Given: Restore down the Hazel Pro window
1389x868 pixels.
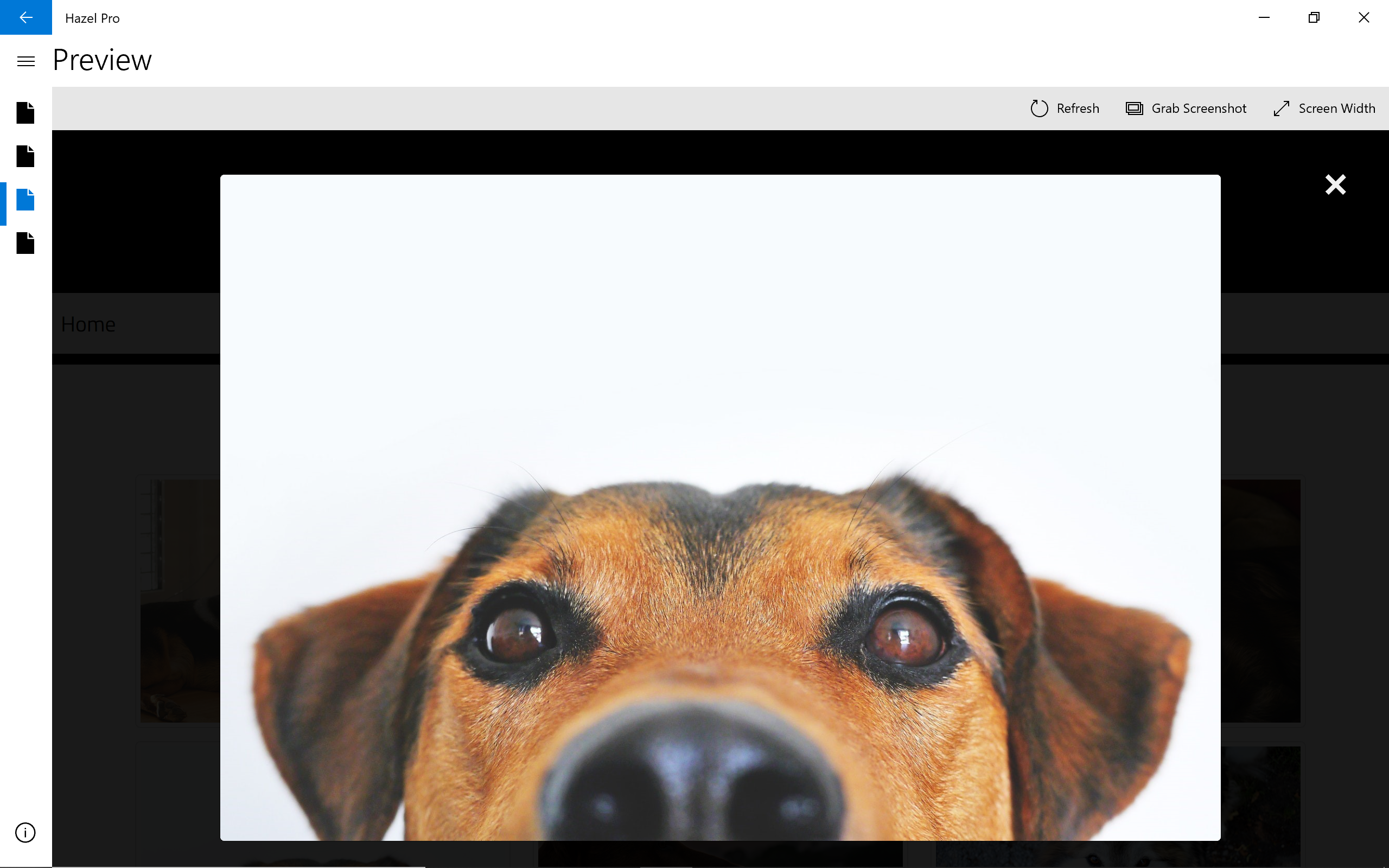Looking at the screenshot, I should 1314,17.
